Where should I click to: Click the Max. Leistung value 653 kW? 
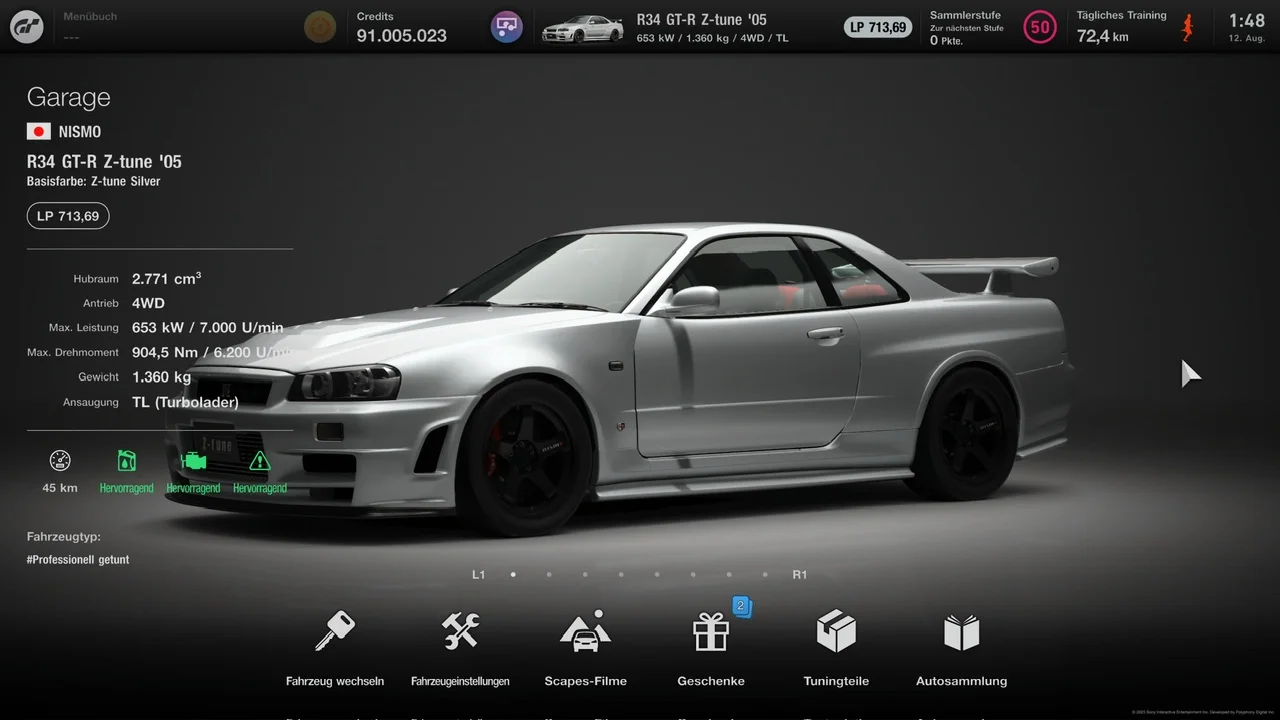[x=207, y=328]
